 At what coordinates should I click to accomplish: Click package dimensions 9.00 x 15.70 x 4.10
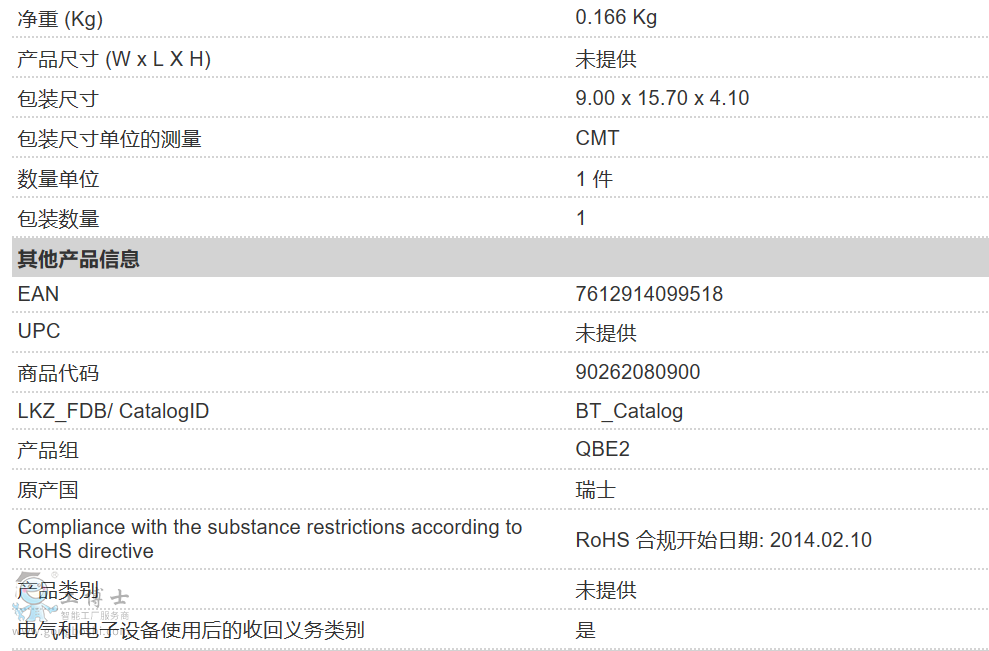point(662,98)
